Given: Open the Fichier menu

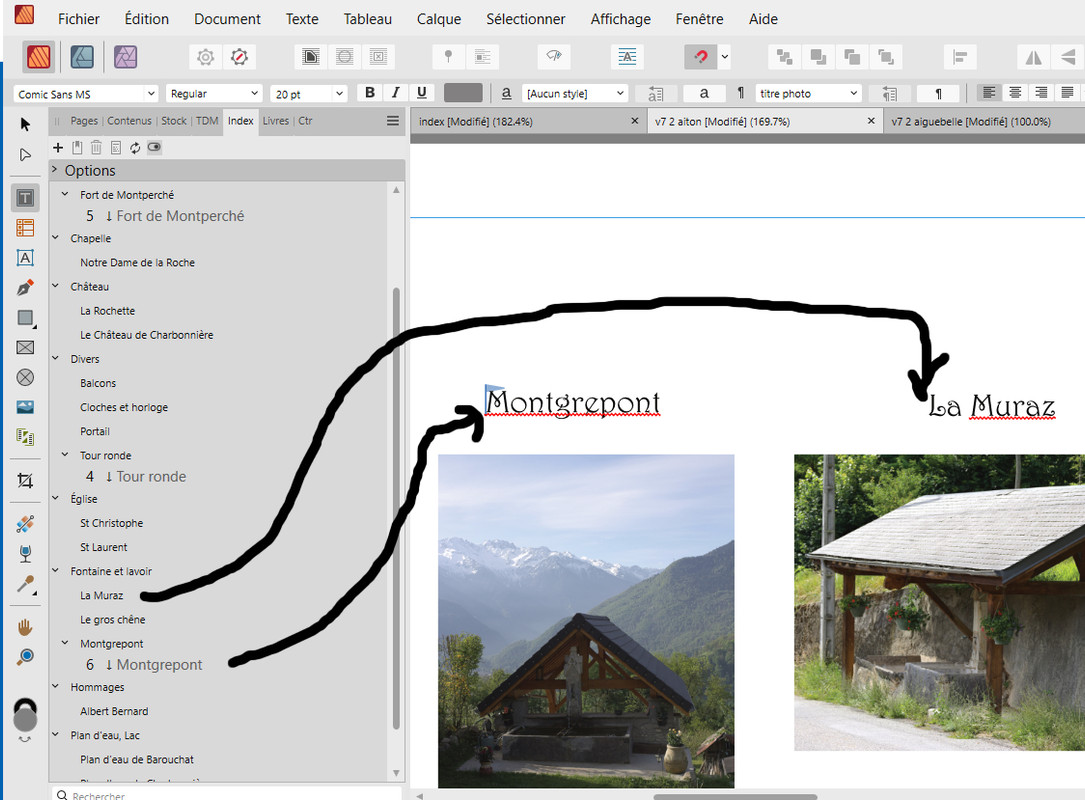Looking at the screenshot, I should [79, 19].
